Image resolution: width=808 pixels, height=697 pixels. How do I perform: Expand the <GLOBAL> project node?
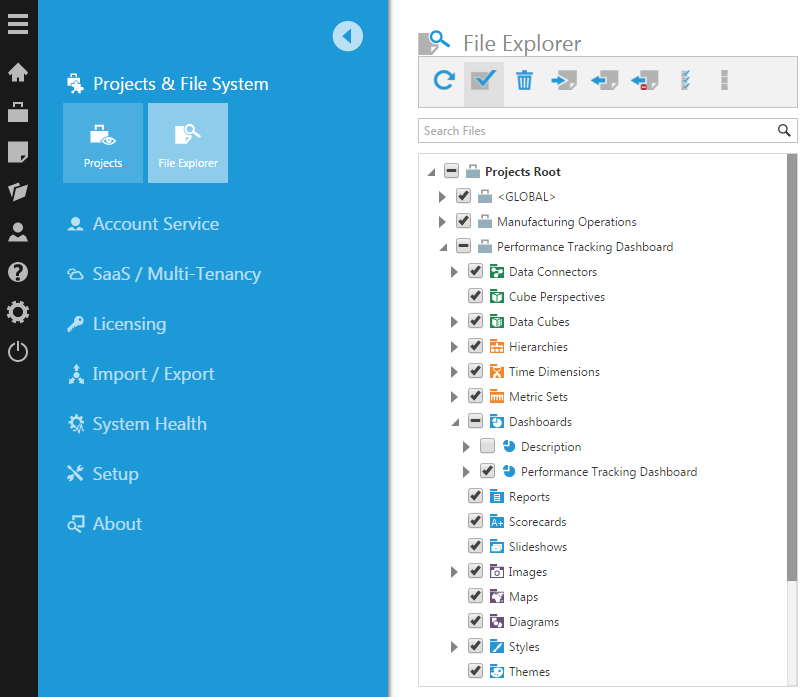coord(442,197)
